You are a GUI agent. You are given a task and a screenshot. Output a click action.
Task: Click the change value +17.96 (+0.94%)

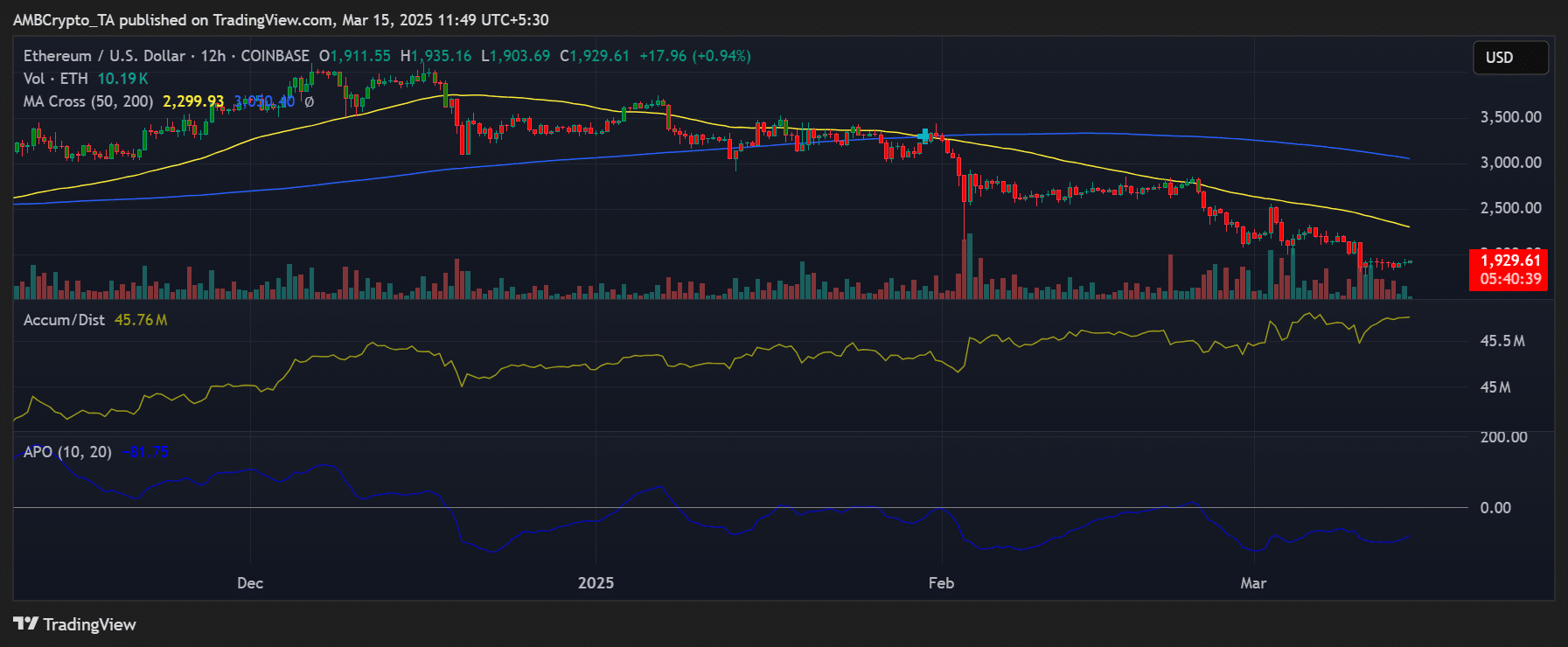tap(695, 56)
